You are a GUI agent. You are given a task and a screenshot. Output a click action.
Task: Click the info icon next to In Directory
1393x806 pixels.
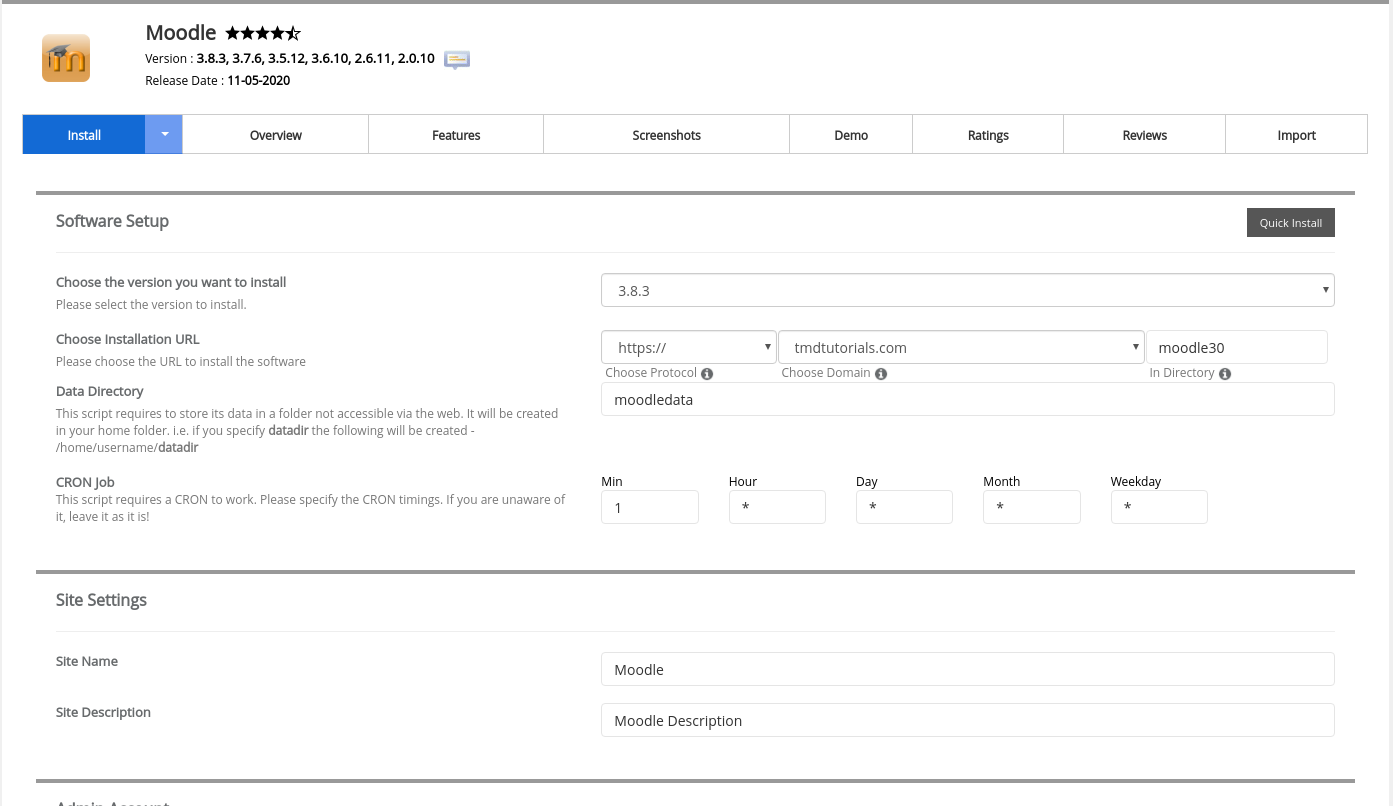pos(1224,373)
